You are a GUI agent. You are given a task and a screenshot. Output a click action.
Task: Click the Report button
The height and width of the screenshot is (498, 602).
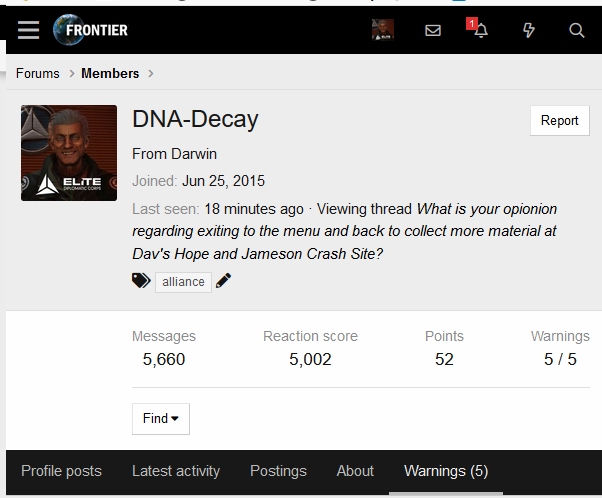tap(560, 121)
